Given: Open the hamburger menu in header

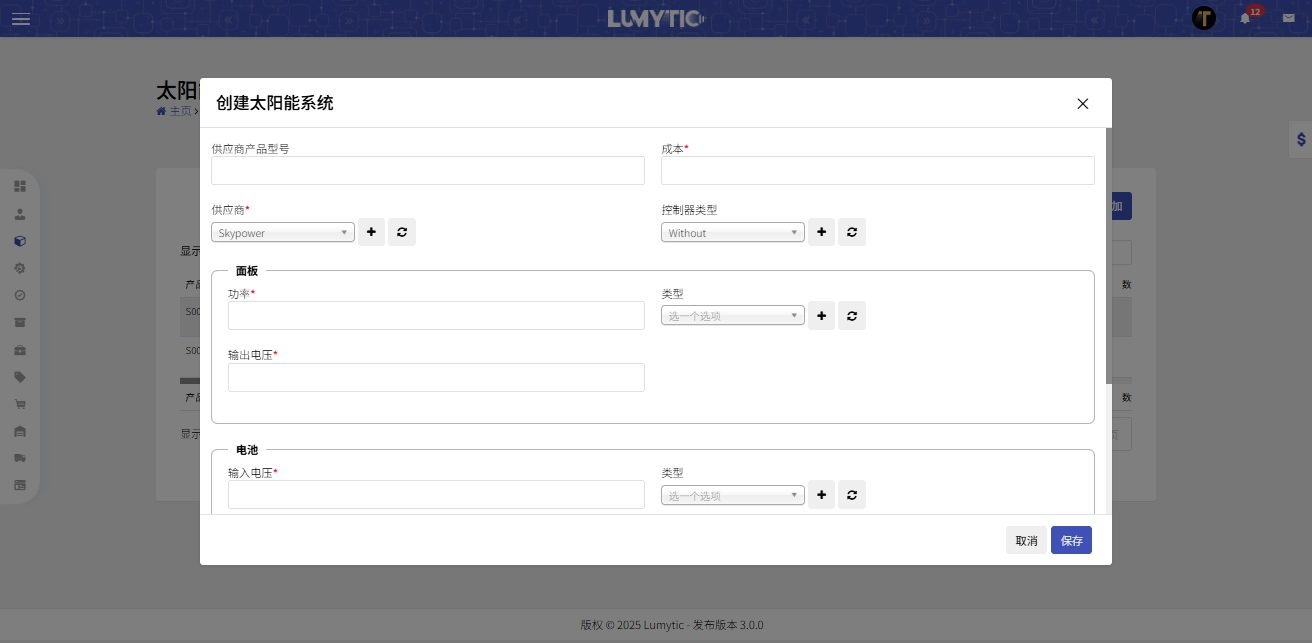Looking at the screenshot, I should click(x=21, y=19).
